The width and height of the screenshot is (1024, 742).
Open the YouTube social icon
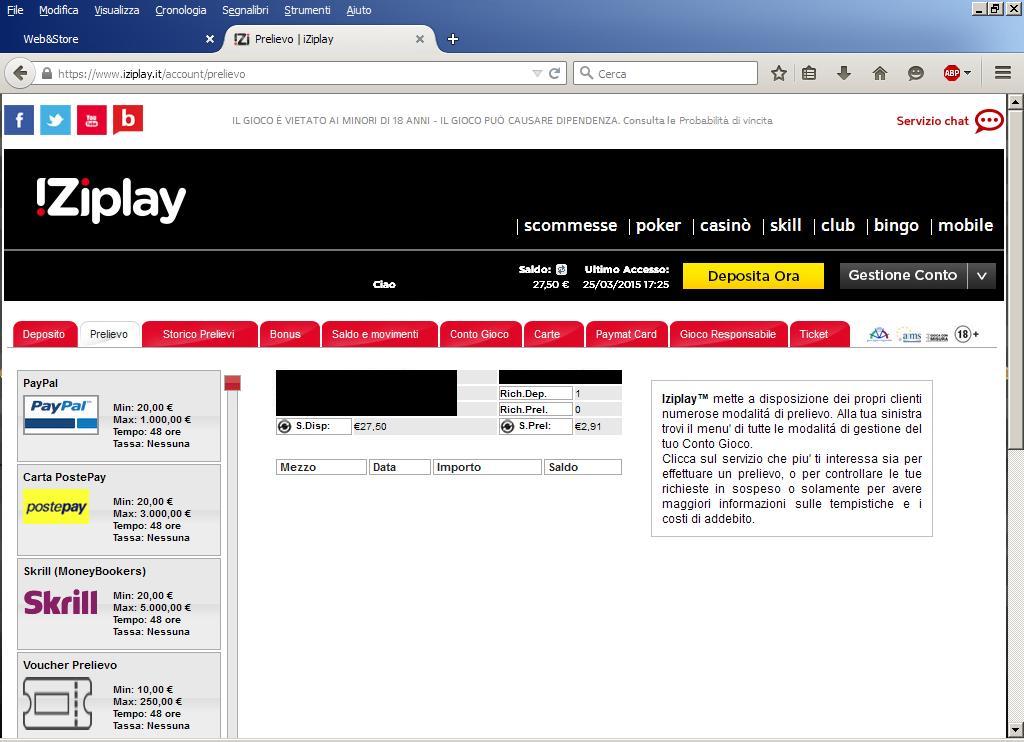click(91, 120)
